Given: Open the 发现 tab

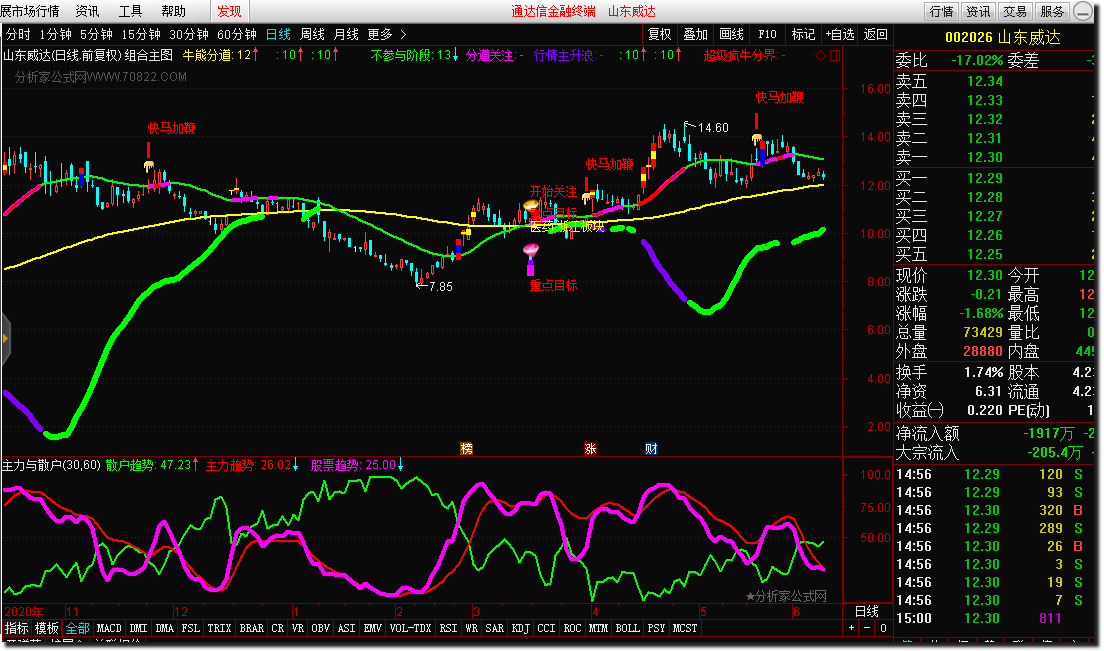Looking at the screenshot, I should point(230,11).
